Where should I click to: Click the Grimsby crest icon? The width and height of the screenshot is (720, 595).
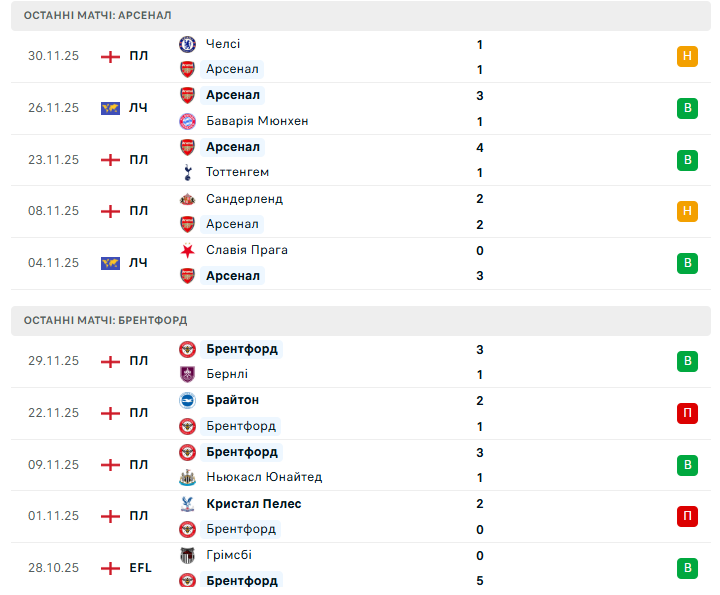pyautogui.click(x=187, y=555)
